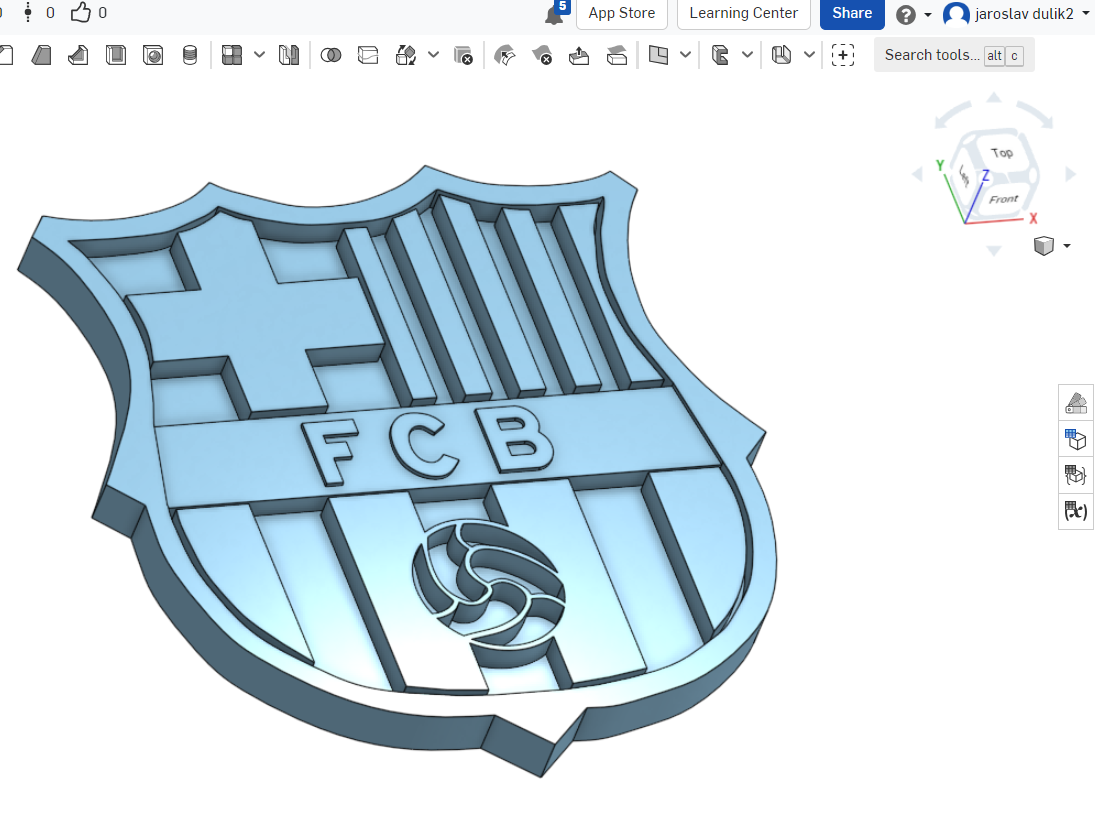
Task: Rotate view with the down arrow
Action: [x=994, y=251]
